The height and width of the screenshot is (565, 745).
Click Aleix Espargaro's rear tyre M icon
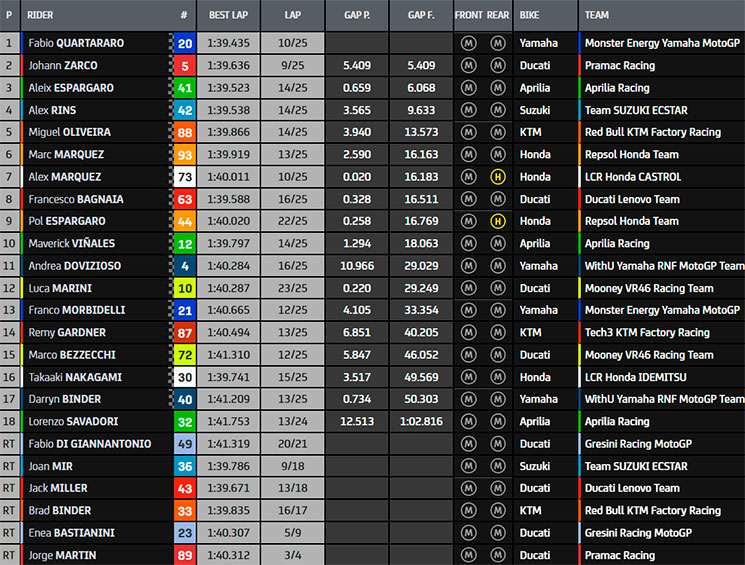click(497, 88)
